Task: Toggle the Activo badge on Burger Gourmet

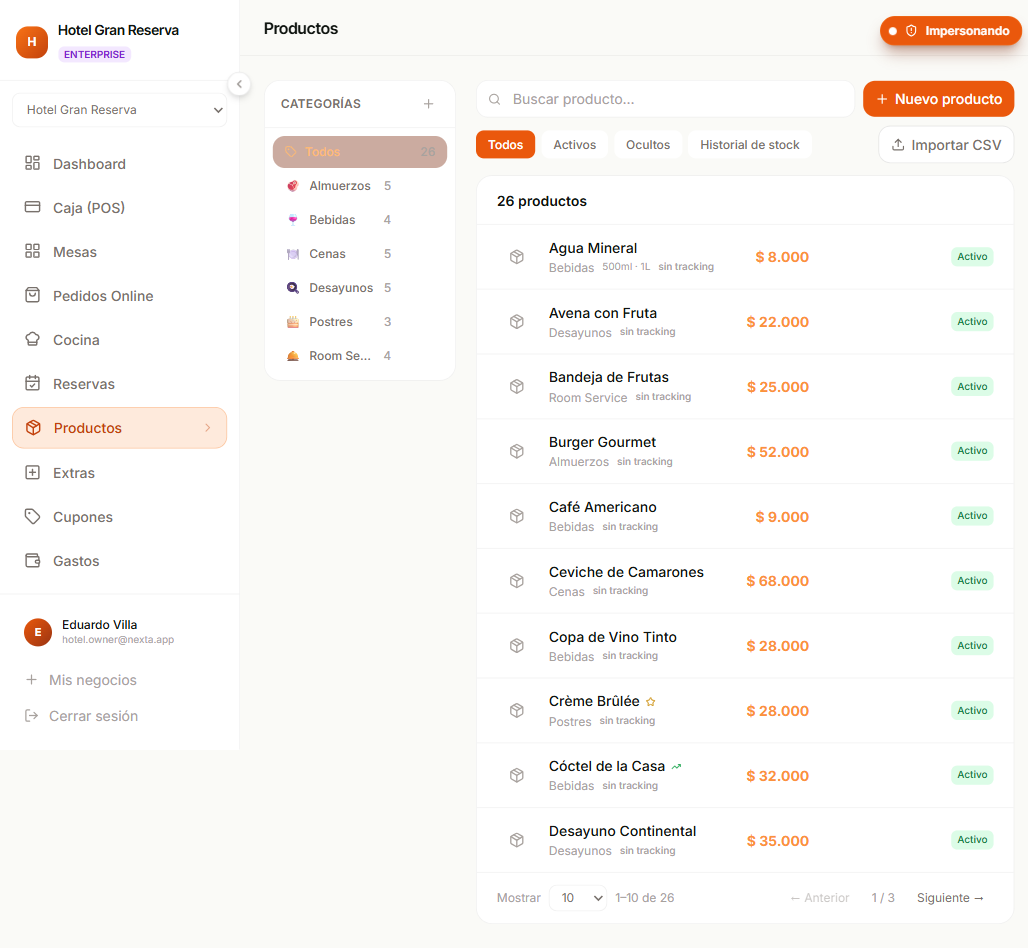Action: 972,451
